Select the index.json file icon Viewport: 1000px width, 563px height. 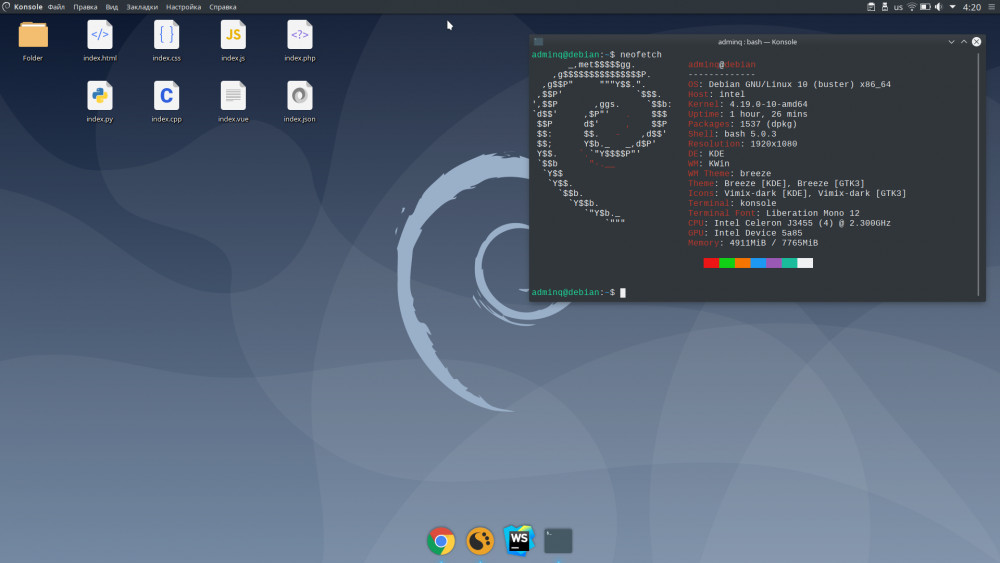300,96
